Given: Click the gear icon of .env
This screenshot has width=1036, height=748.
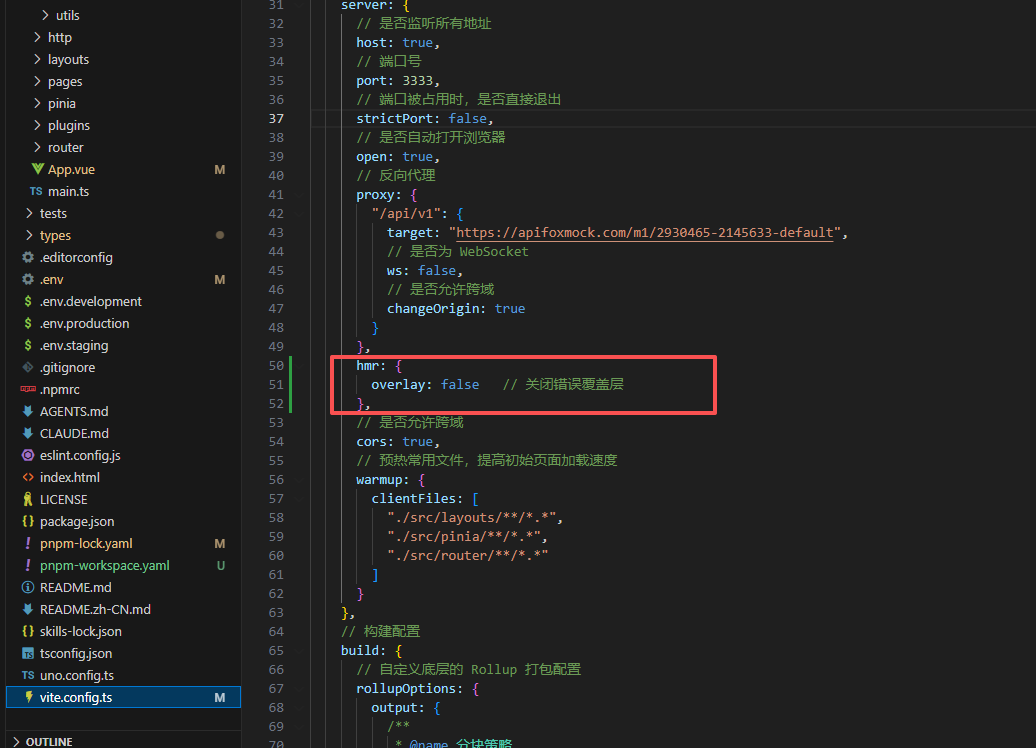Looking at the screenshot, I should (28, 279).
